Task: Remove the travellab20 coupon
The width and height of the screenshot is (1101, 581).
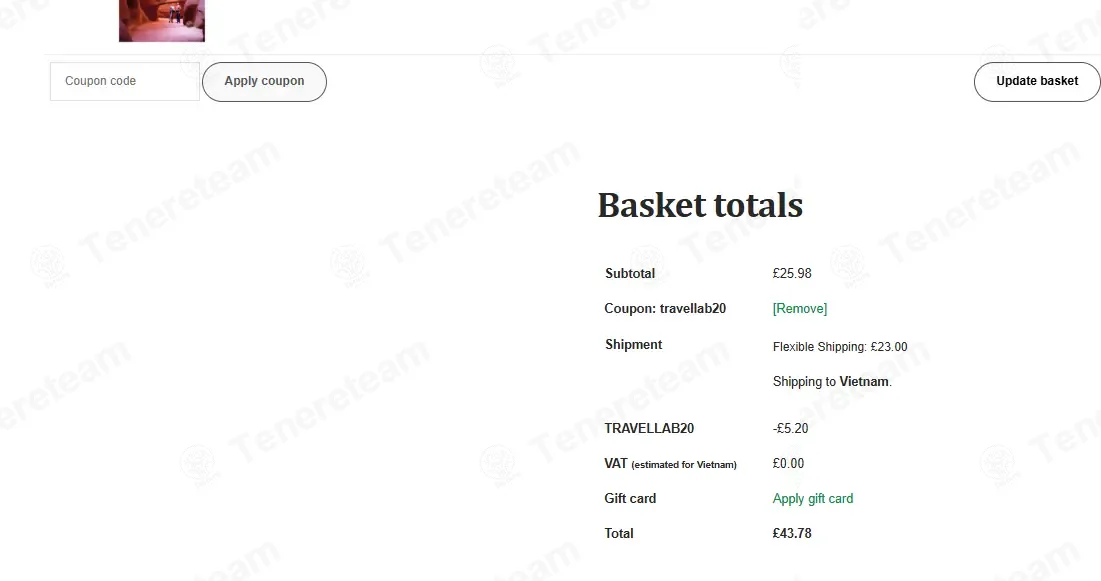Action: 800,308
